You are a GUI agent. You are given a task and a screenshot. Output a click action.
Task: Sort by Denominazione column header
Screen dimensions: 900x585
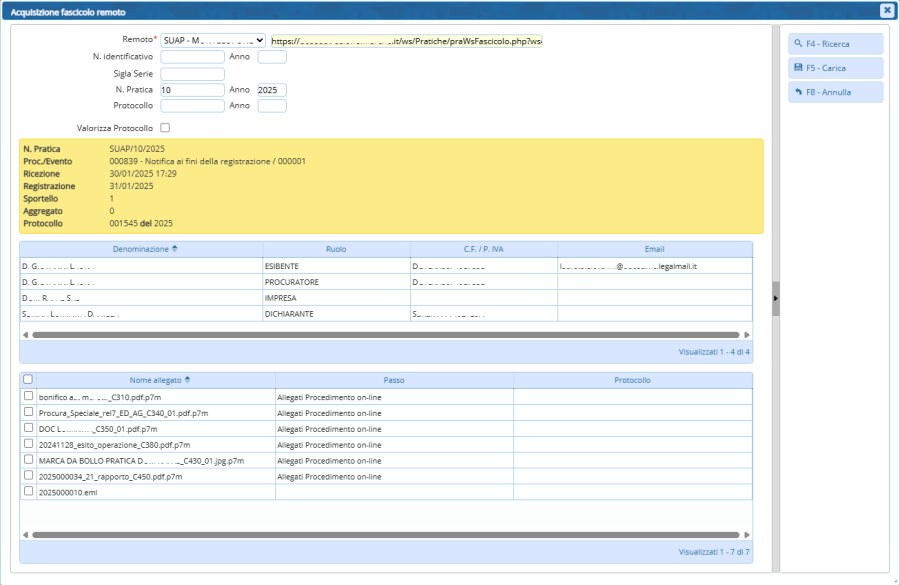(x=141, y=249)
